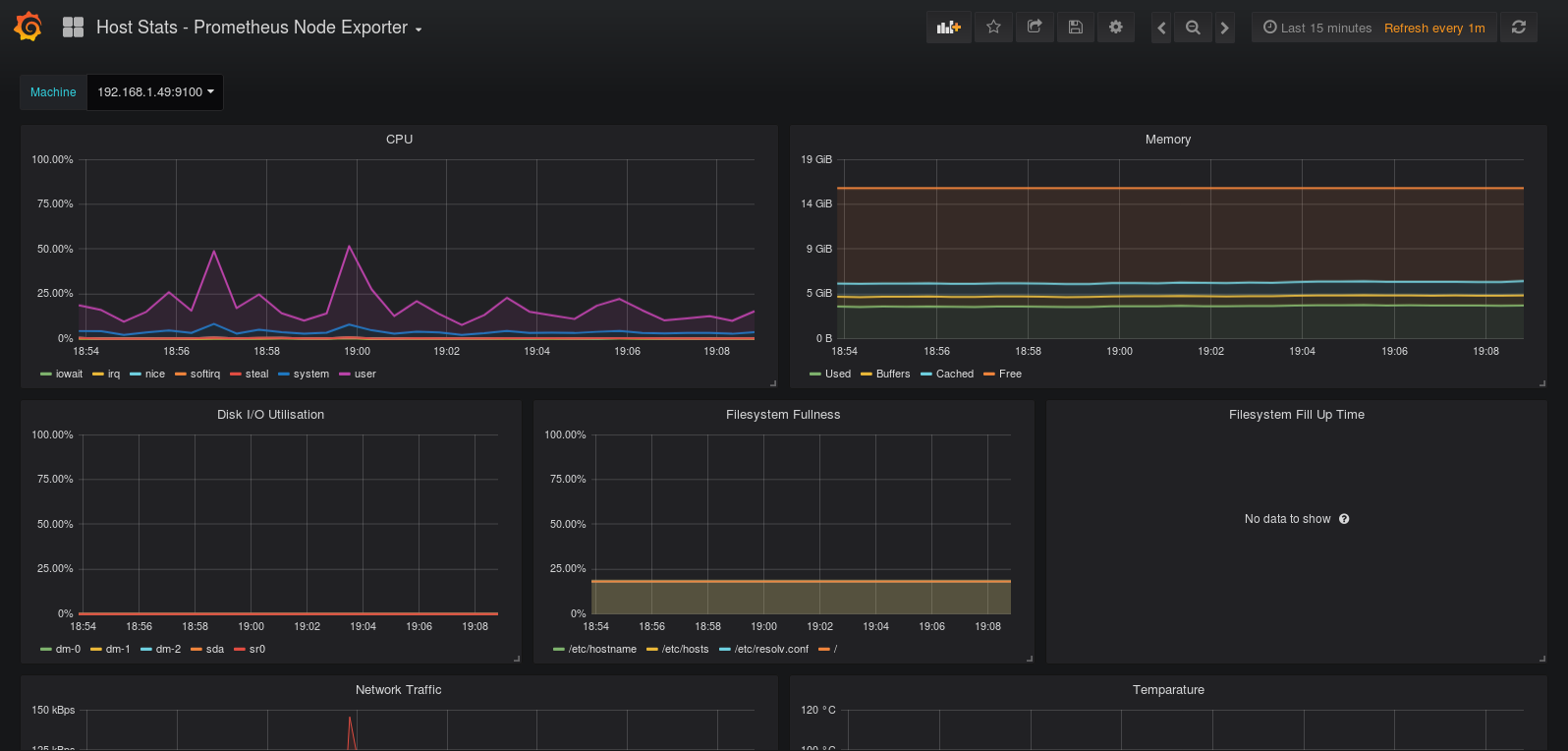The height and width of the screenshot is (751, 1568).
Task: Toggle the user series in CPU legend
Action: 364,374
